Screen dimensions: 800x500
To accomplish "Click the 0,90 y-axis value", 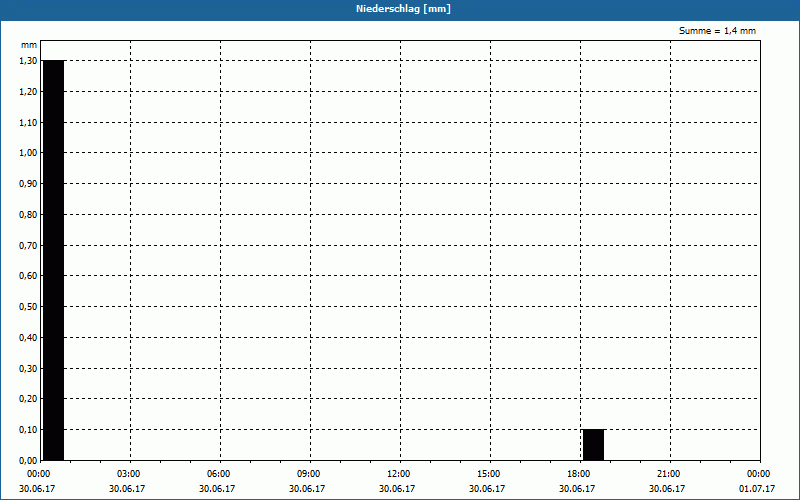I will click(x=28, y=184).
